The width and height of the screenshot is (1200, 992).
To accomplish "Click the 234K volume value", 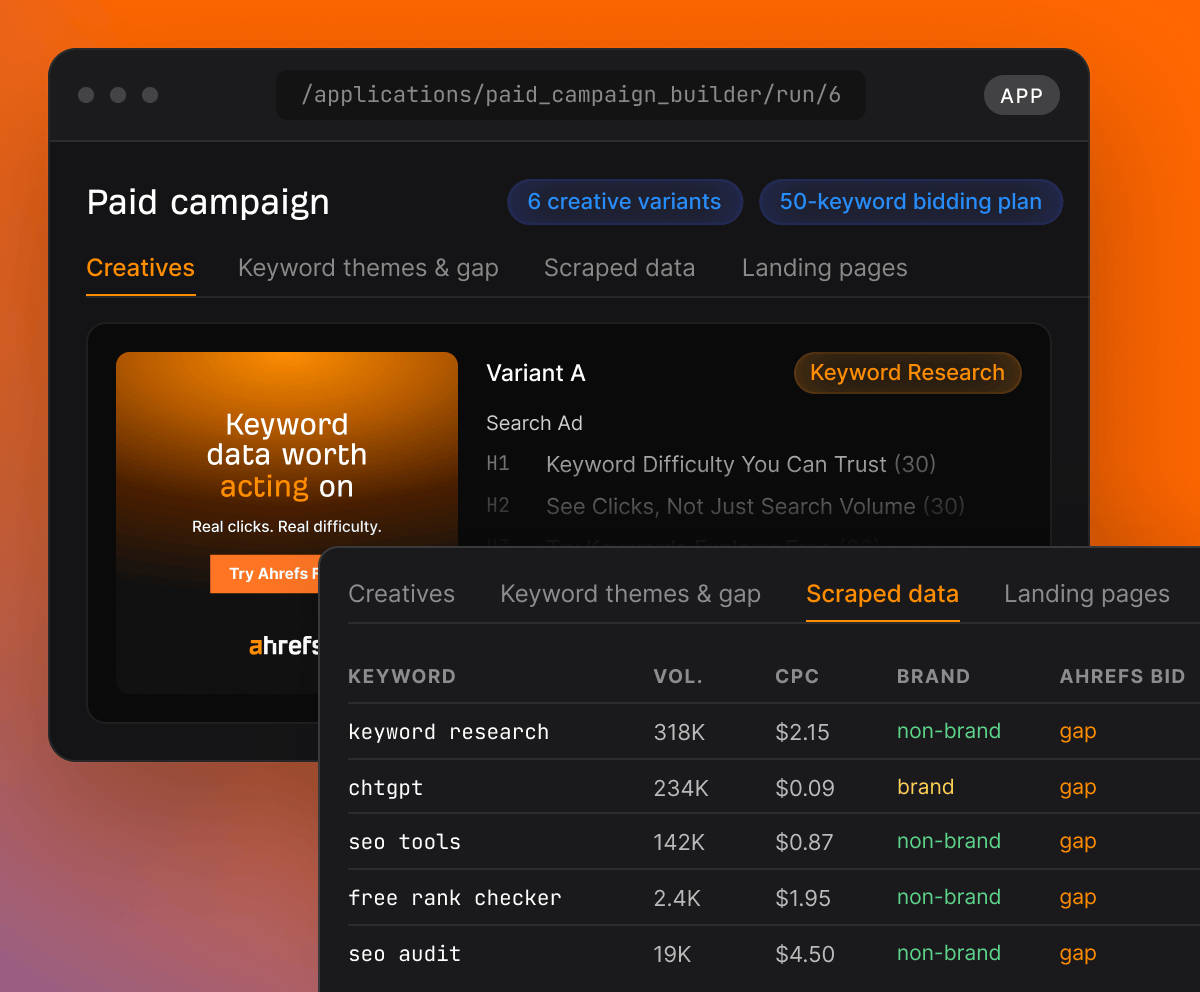I will click(x=681, y=789).
